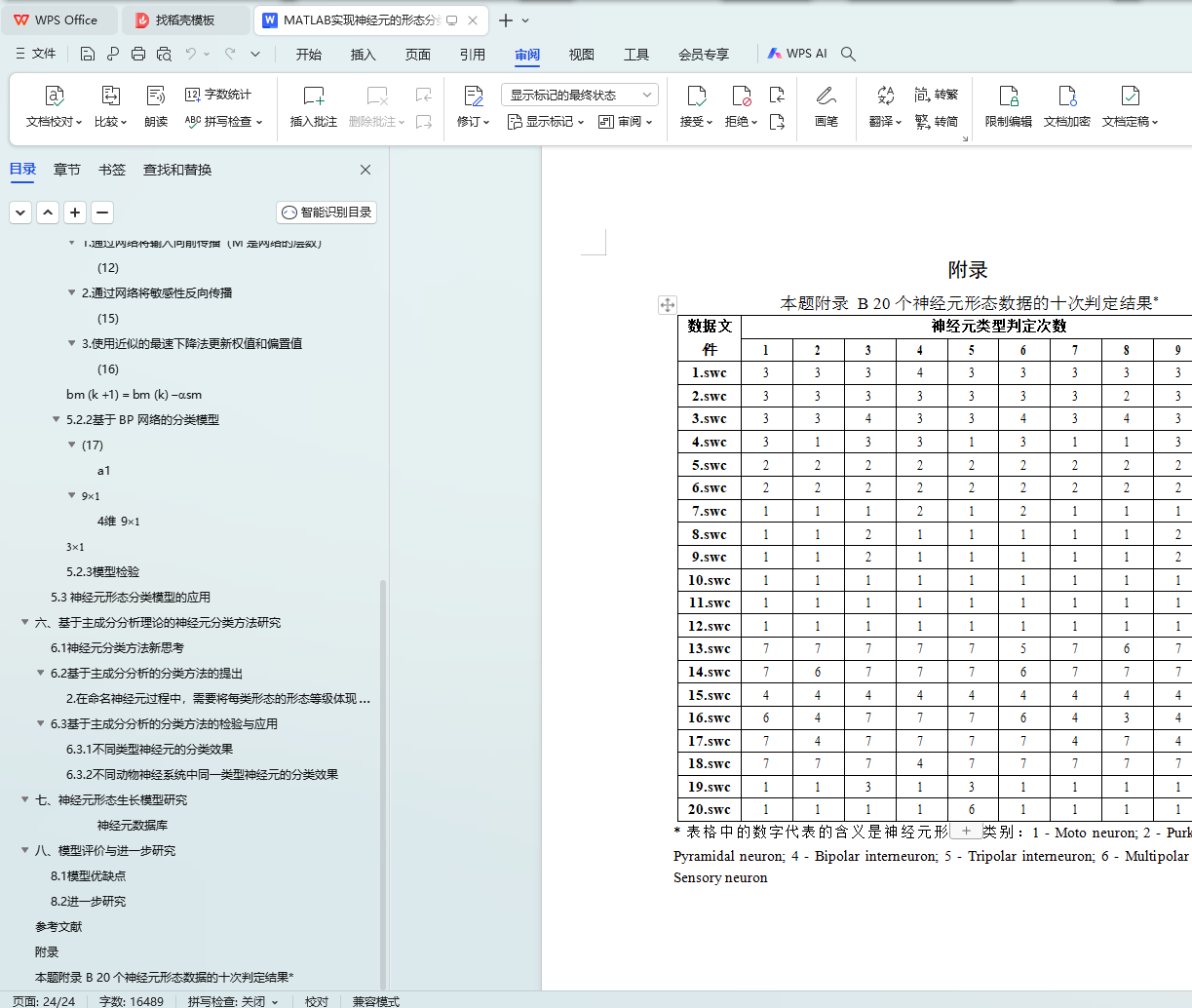Open 字数统计 word count
Viewport: 1192px width, 1008px height.
tap(218, 95)
